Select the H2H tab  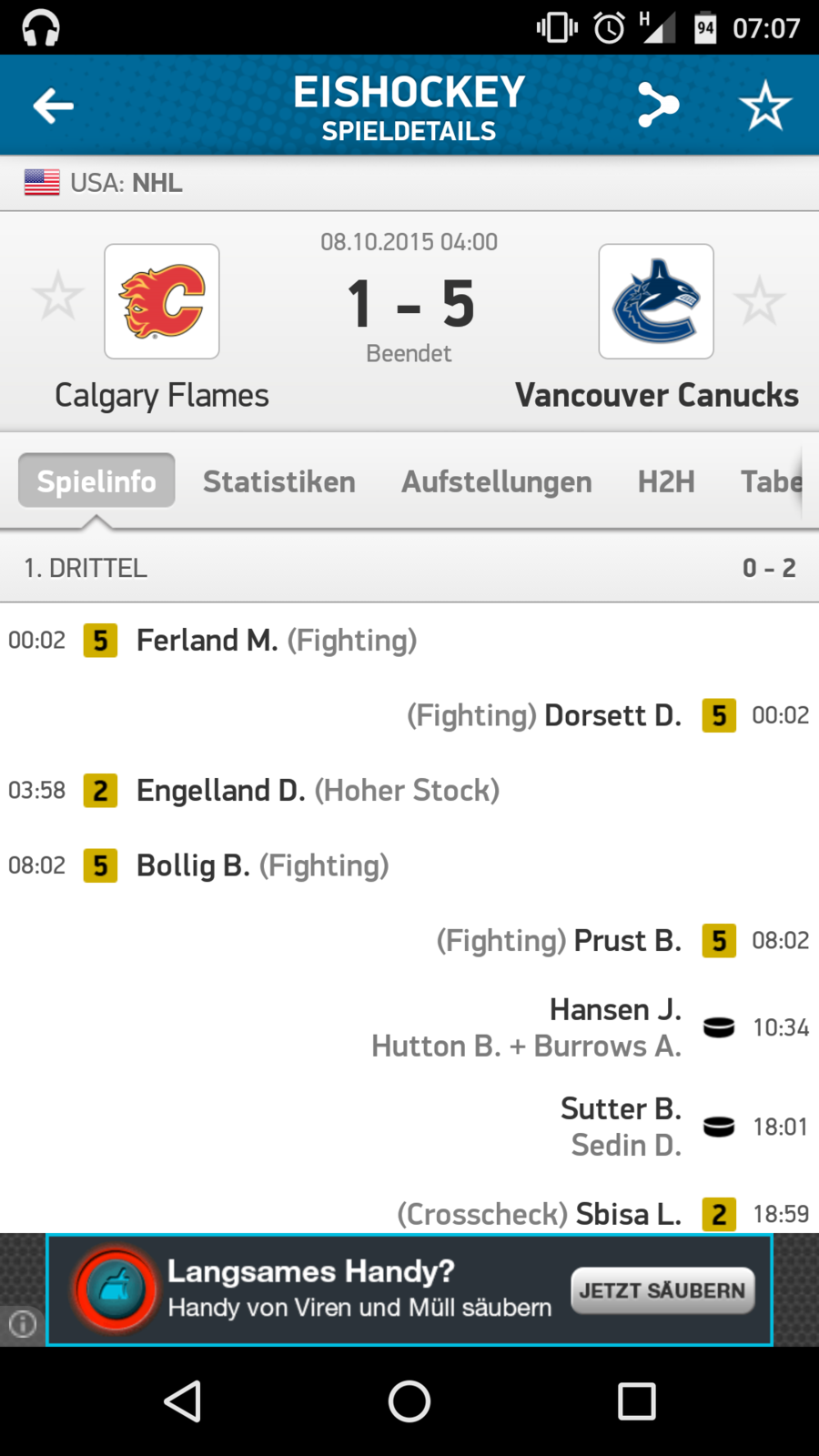(x=666, y=481)
